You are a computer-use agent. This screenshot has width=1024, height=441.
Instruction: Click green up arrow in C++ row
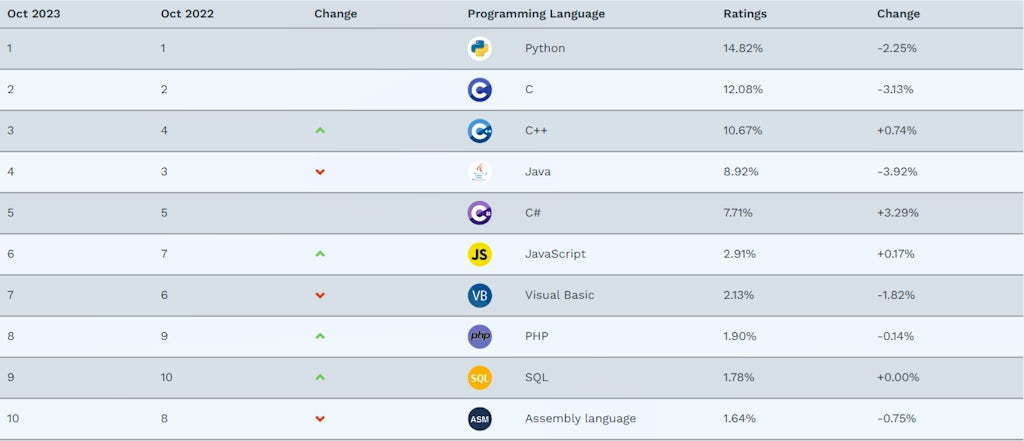320,131
